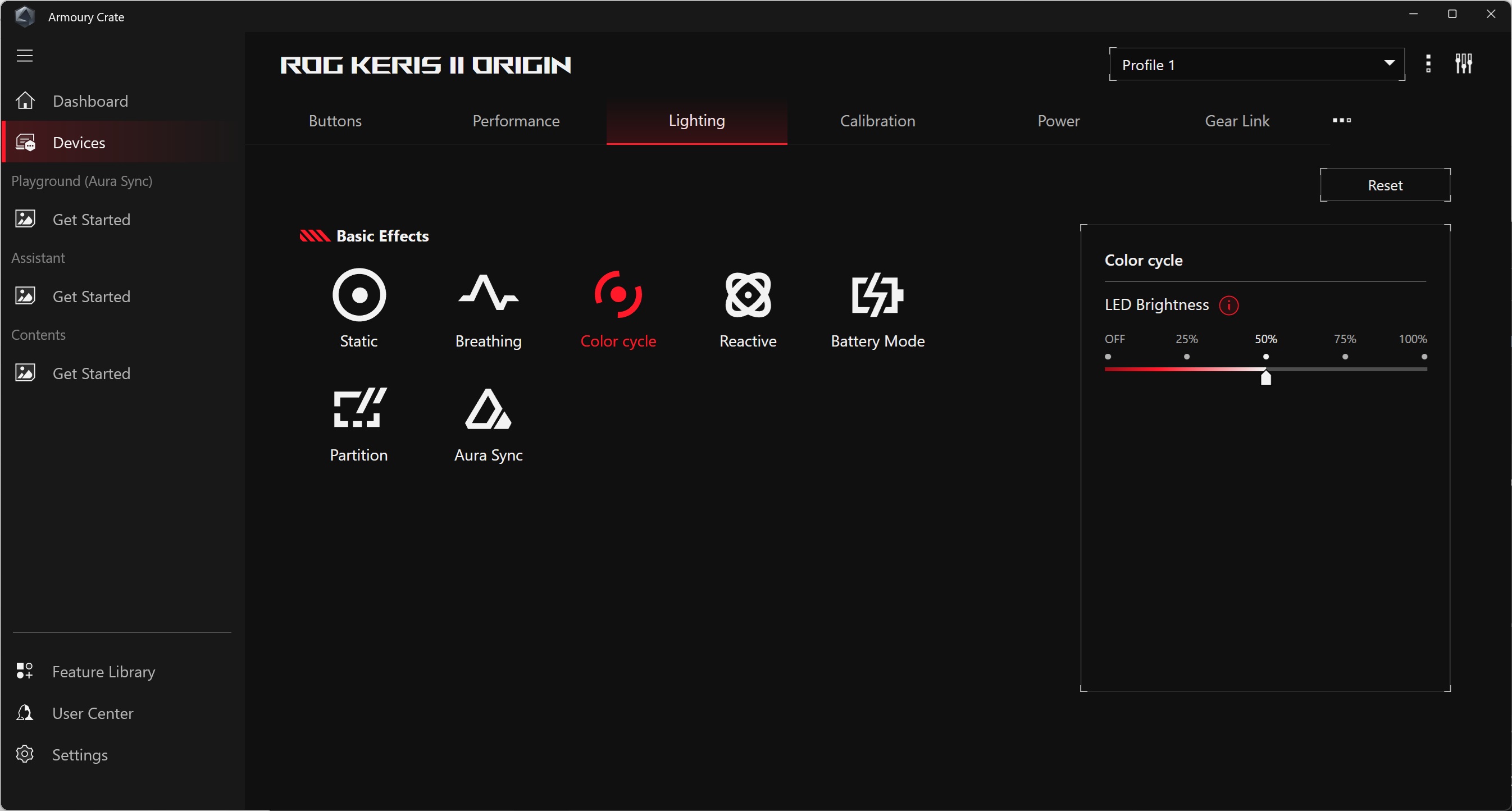Set LED brightness to 25% dot
The height and width of the screenshot is (811, 1512).
(x=1187, y=357)
